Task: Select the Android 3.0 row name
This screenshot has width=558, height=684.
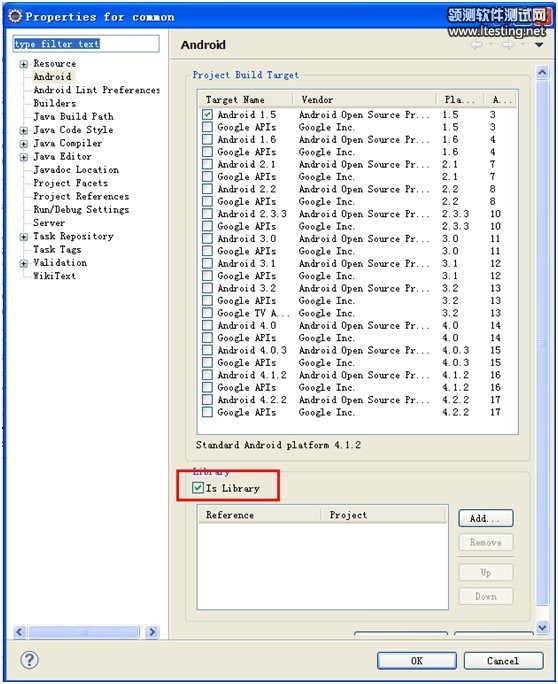Action: click(247, 239)
